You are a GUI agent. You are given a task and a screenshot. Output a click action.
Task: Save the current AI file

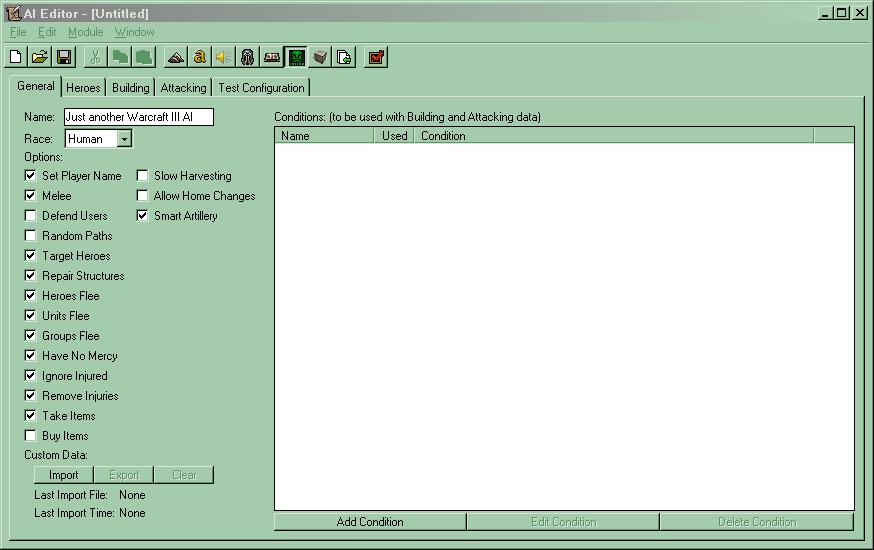(64, 57)
